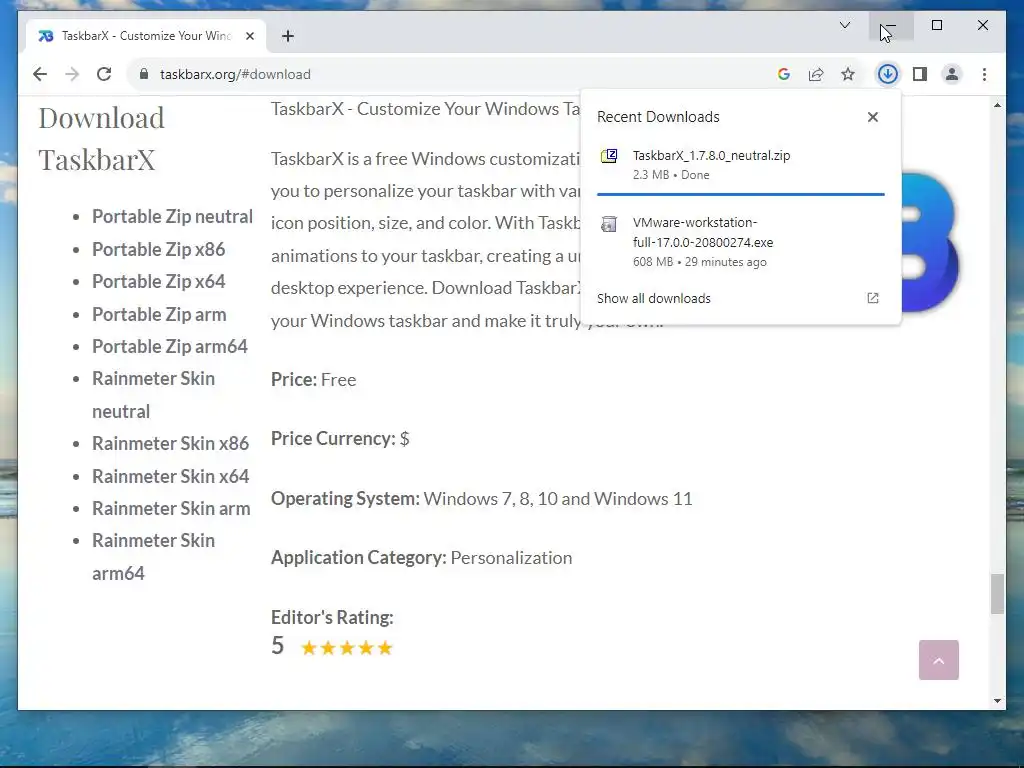Download Rainmeter Skin x64
This screenshot has height=768, width=1024.
(170, 476)
